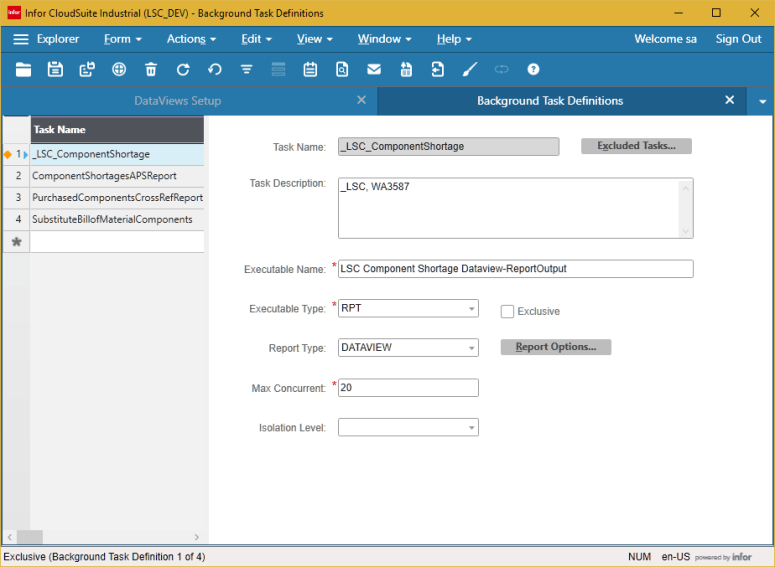Click the grid horizontal scrollbar right arrow
The width and height of the screenshot is (775, 567).
pyautogui.click(x=197, y=537)
